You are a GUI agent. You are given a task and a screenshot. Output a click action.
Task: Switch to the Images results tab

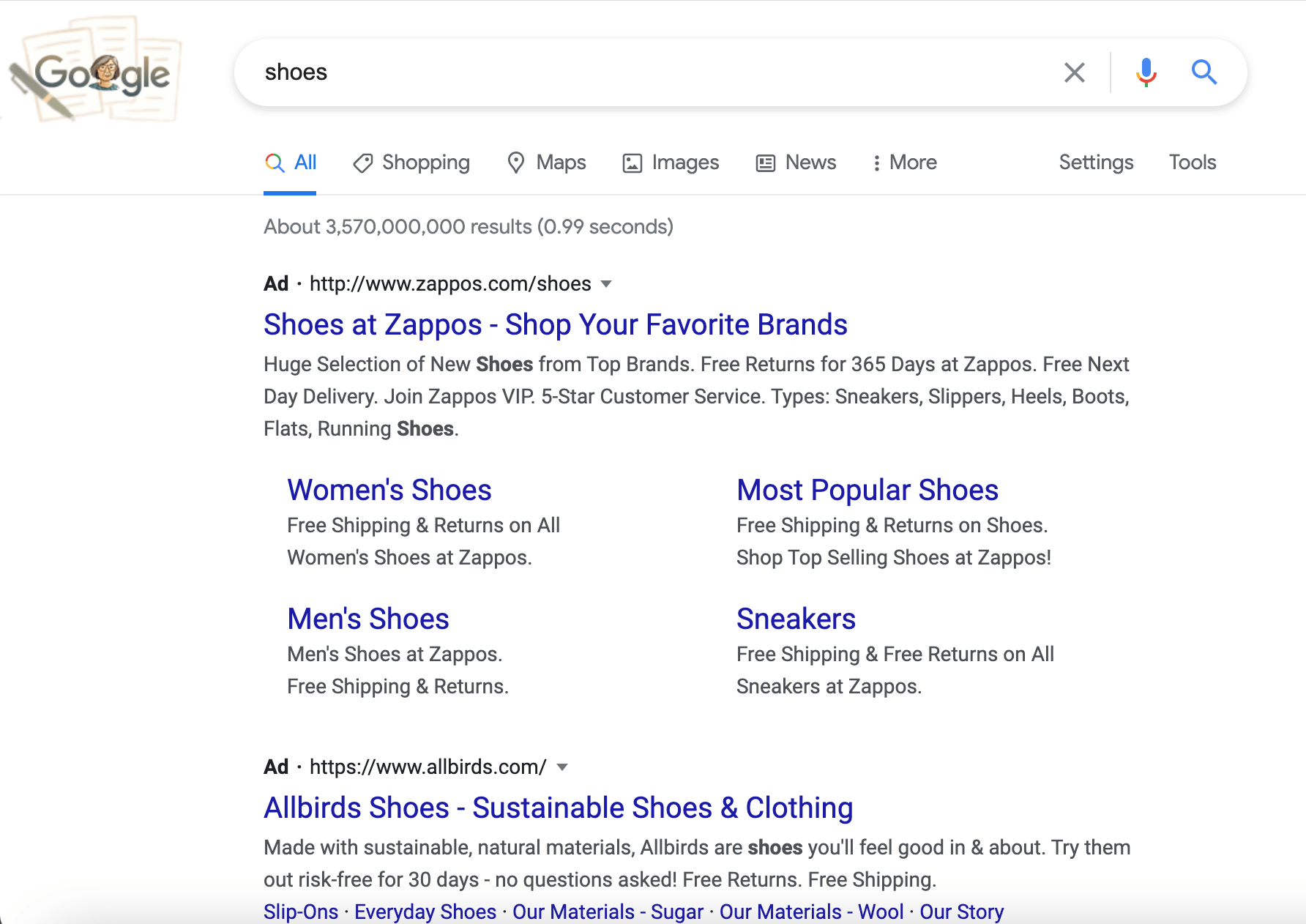[671, 163]
